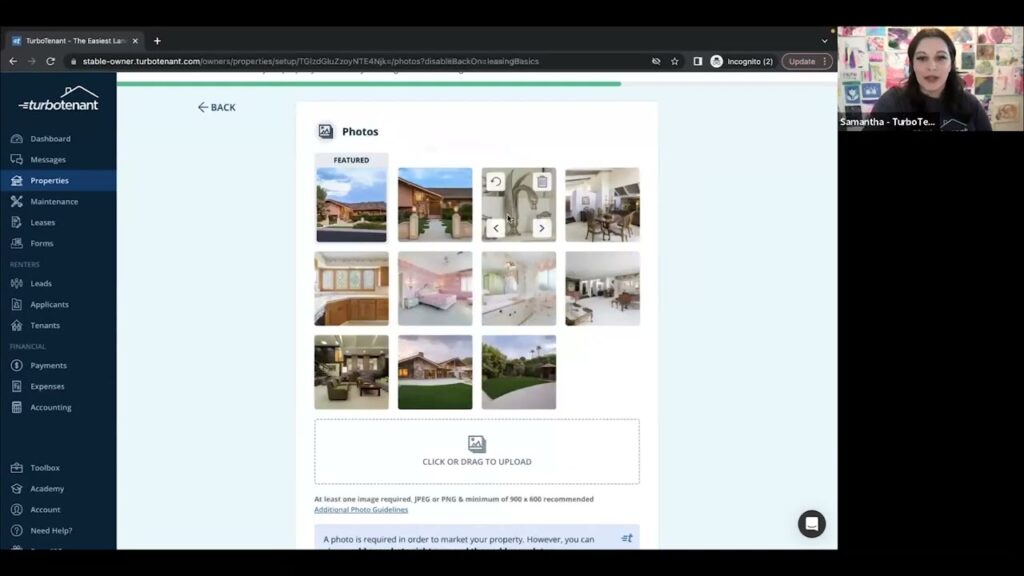Move the faucet photo left in the order
Screen dimensions: 1024x576
(x=496, y=228)
